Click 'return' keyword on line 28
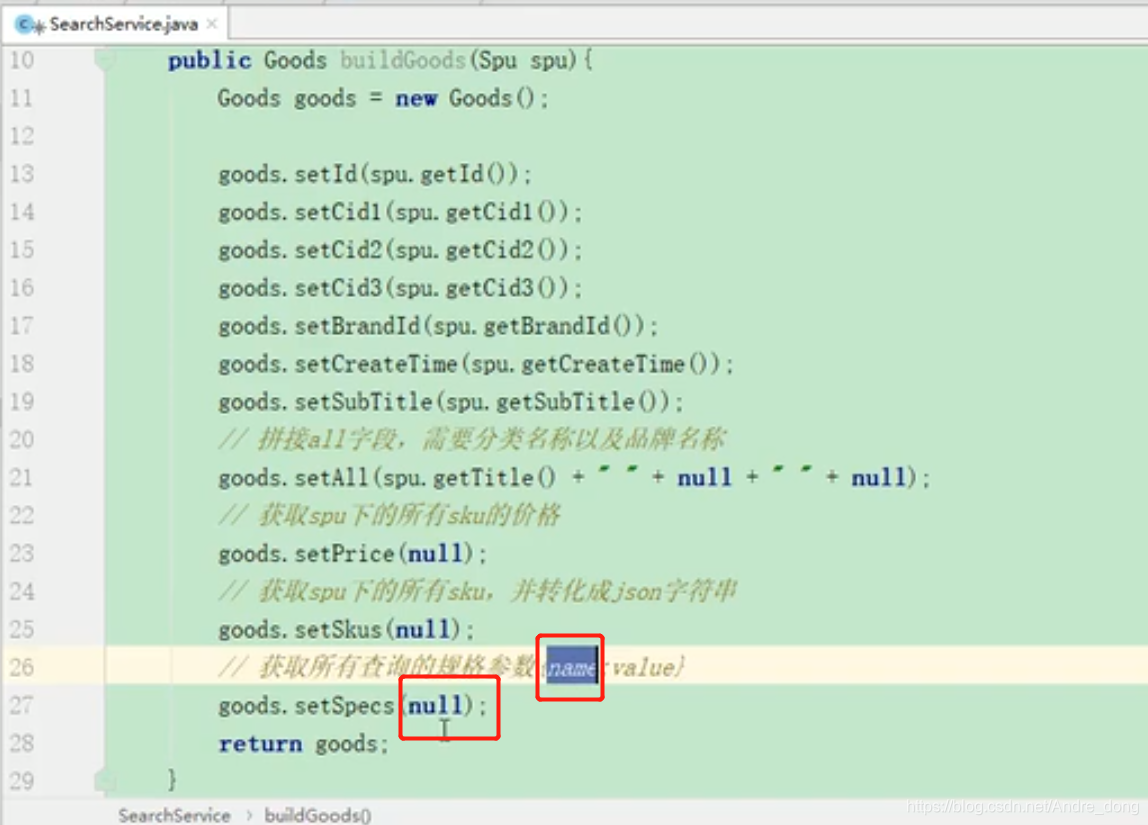 260,744
